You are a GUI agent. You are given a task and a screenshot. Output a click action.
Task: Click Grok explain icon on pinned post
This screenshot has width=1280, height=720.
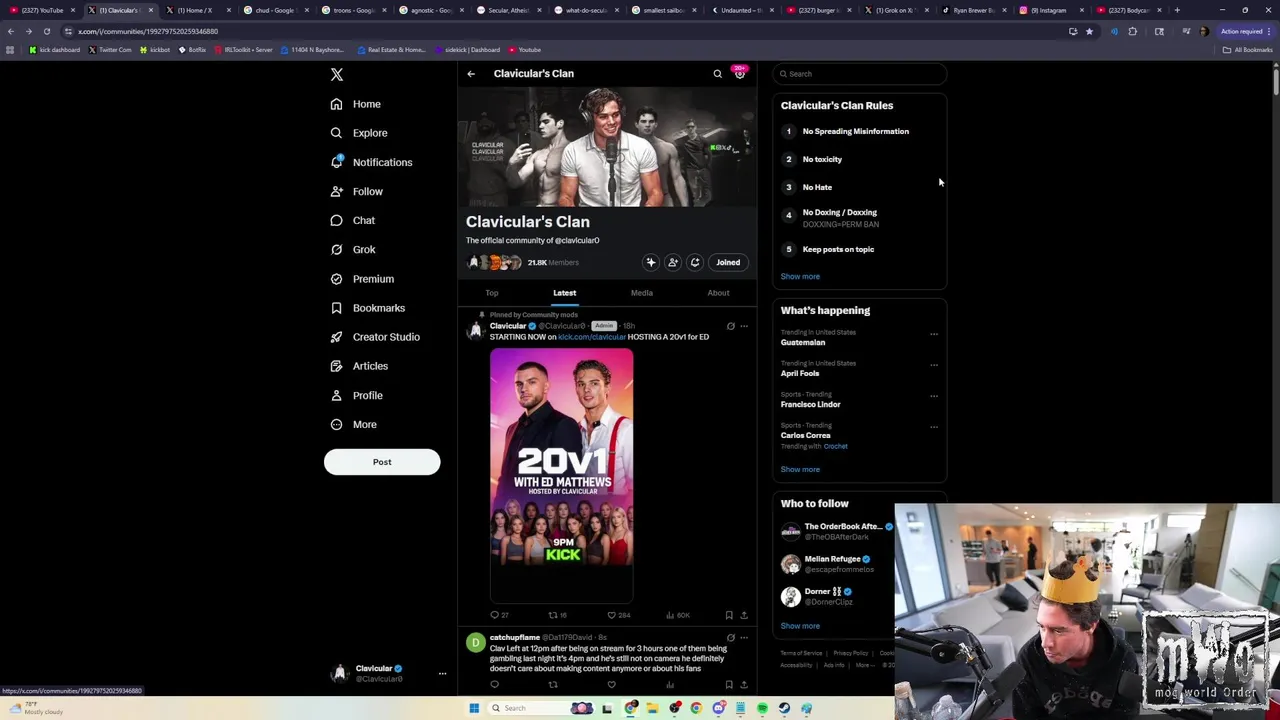pos(730,326)
